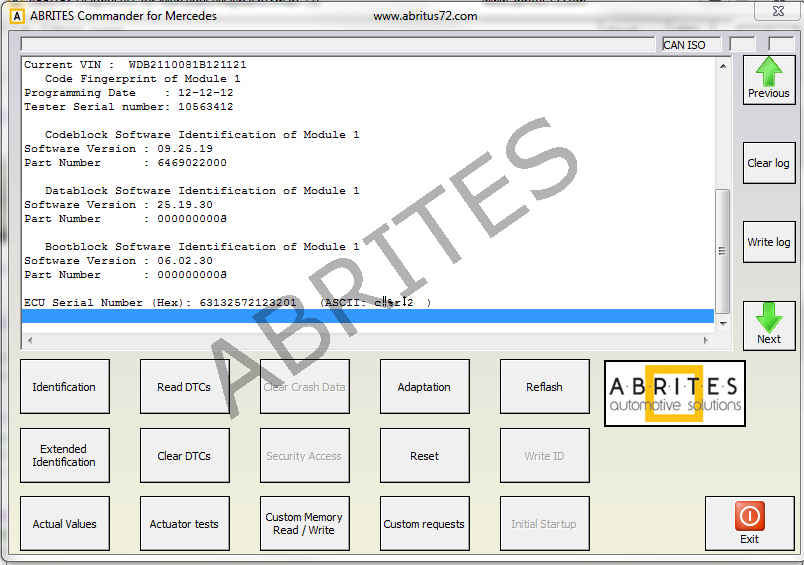
Task: Click Code Fingerprint of Module 1 line
Action: [x=143, y=79]
